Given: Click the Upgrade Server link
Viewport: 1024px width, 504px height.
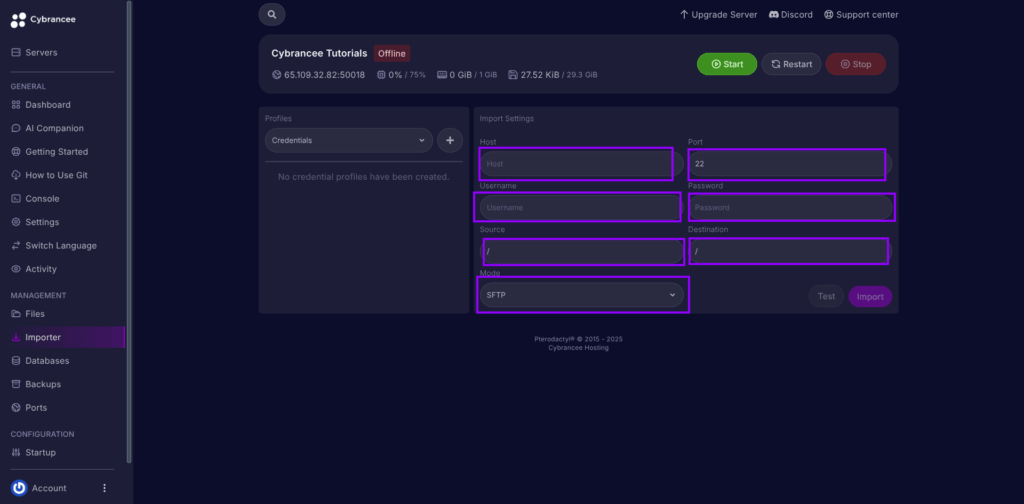Looking at the screenshot, I should tap(718, 14).
